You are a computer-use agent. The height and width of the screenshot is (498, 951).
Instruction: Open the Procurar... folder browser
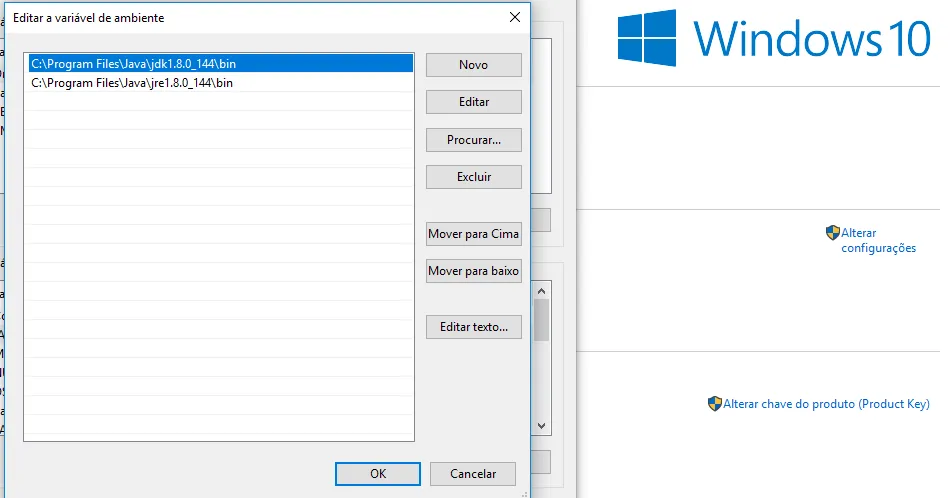click(473, 140)
